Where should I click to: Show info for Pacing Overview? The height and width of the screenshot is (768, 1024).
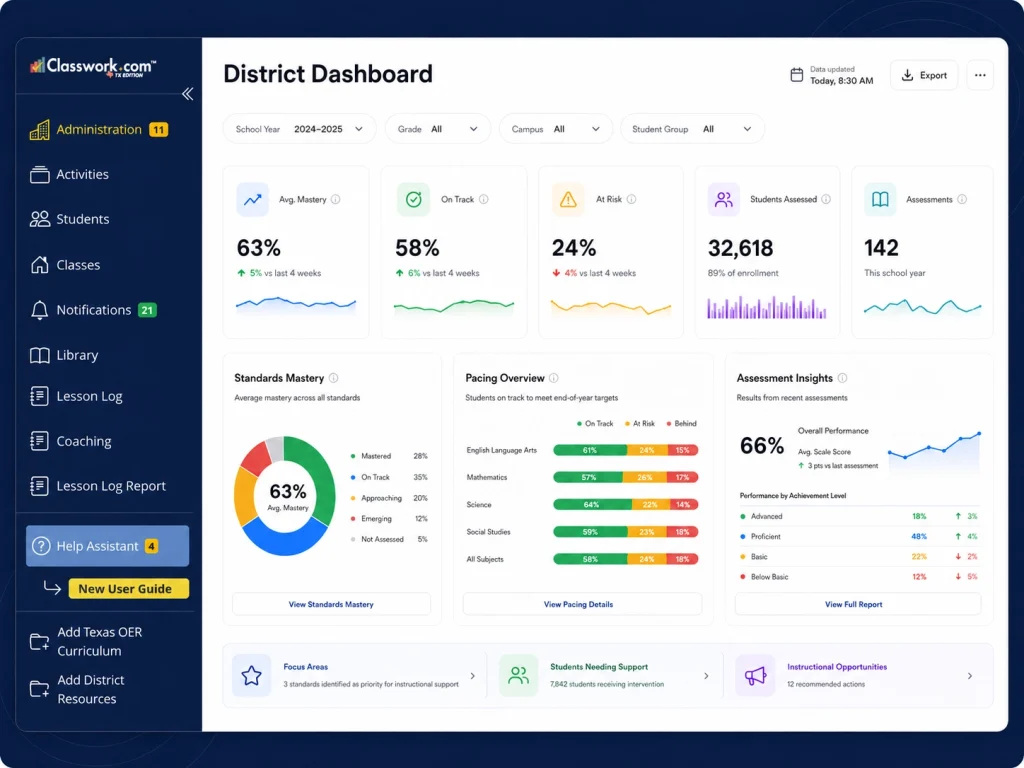click(x=554, y=377)
